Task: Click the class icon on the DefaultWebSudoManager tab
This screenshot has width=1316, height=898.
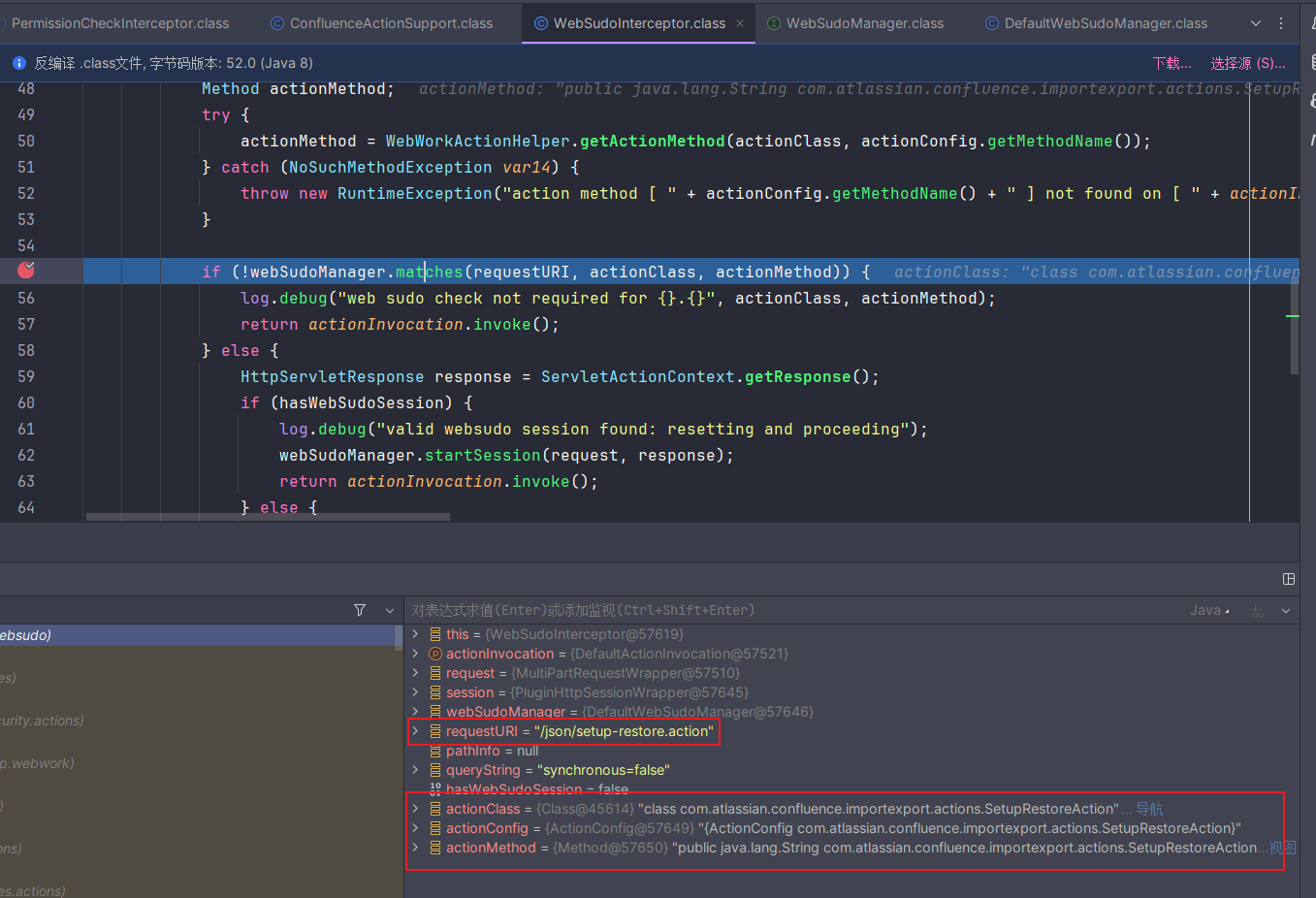Action: click(992, 23)
